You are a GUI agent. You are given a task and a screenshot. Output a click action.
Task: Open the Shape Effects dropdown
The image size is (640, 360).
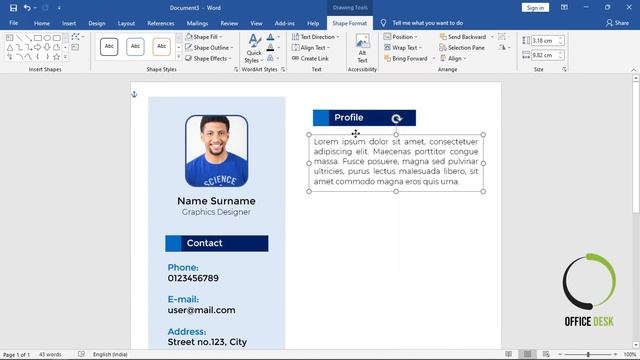pyautogui.click(x=208, y=58)
